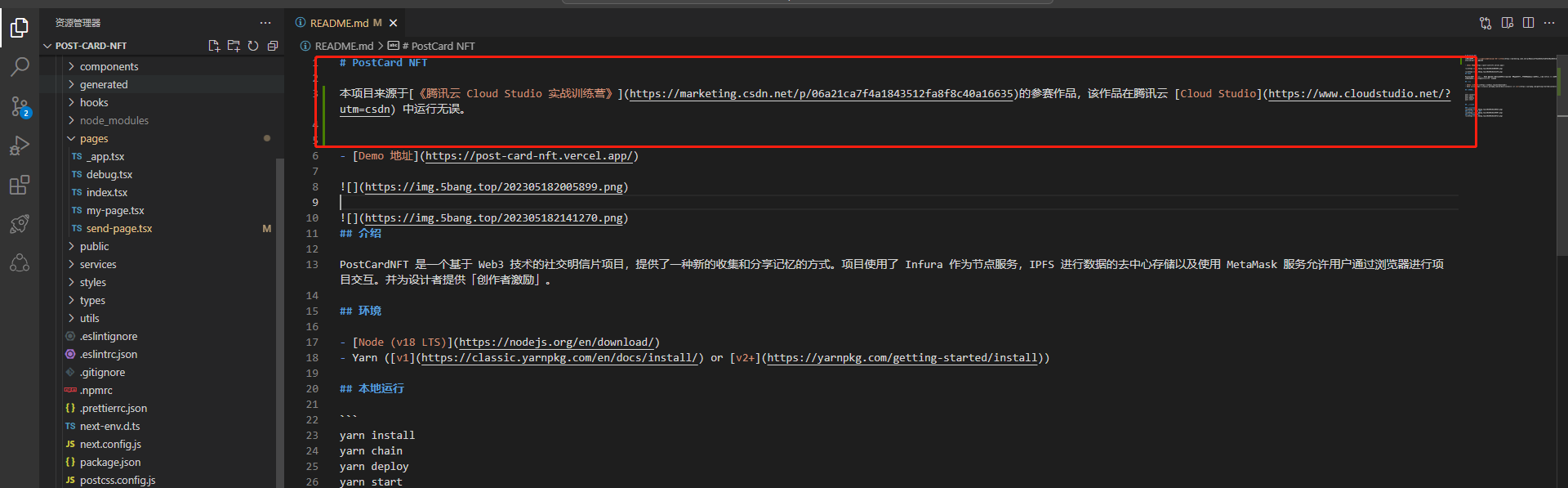The image size is (1568, 488).
Task: Open _app.tsx file
Action: pos(105,156)
